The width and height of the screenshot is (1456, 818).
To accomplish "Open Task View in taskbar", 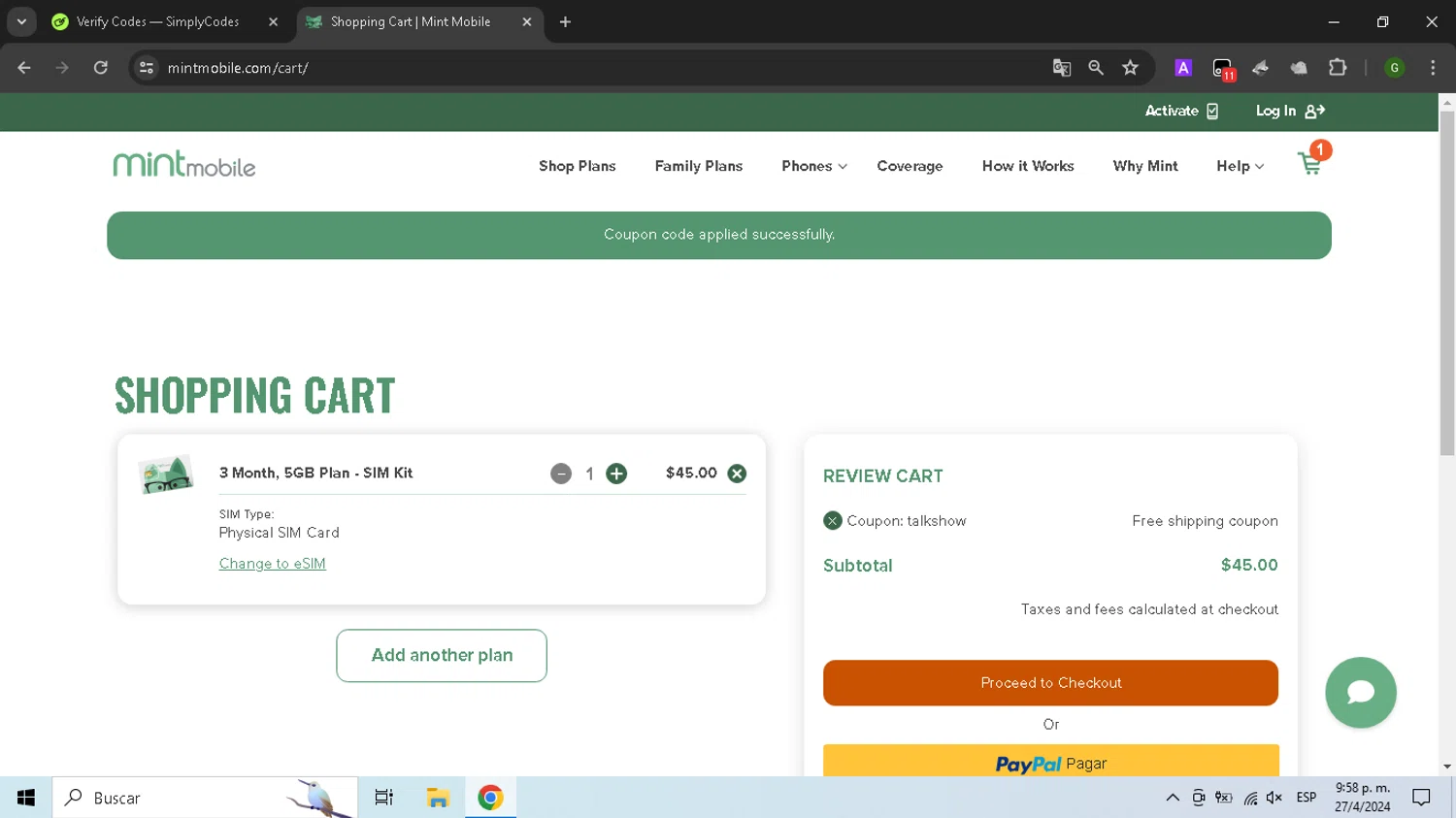I will pyautogui.click(x=383, y=798).
